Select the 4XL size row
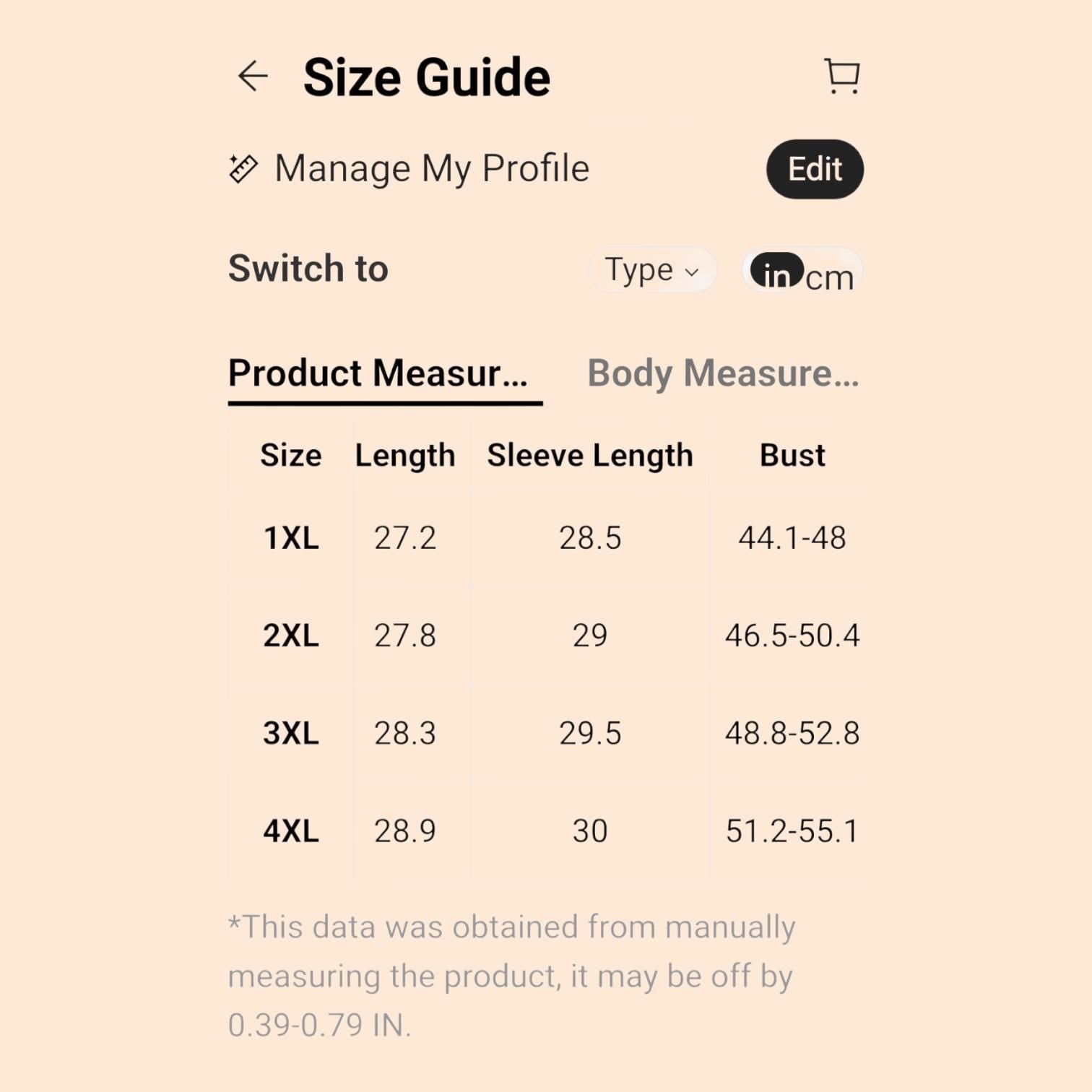1092x1092 pixels. click(546, 831)
